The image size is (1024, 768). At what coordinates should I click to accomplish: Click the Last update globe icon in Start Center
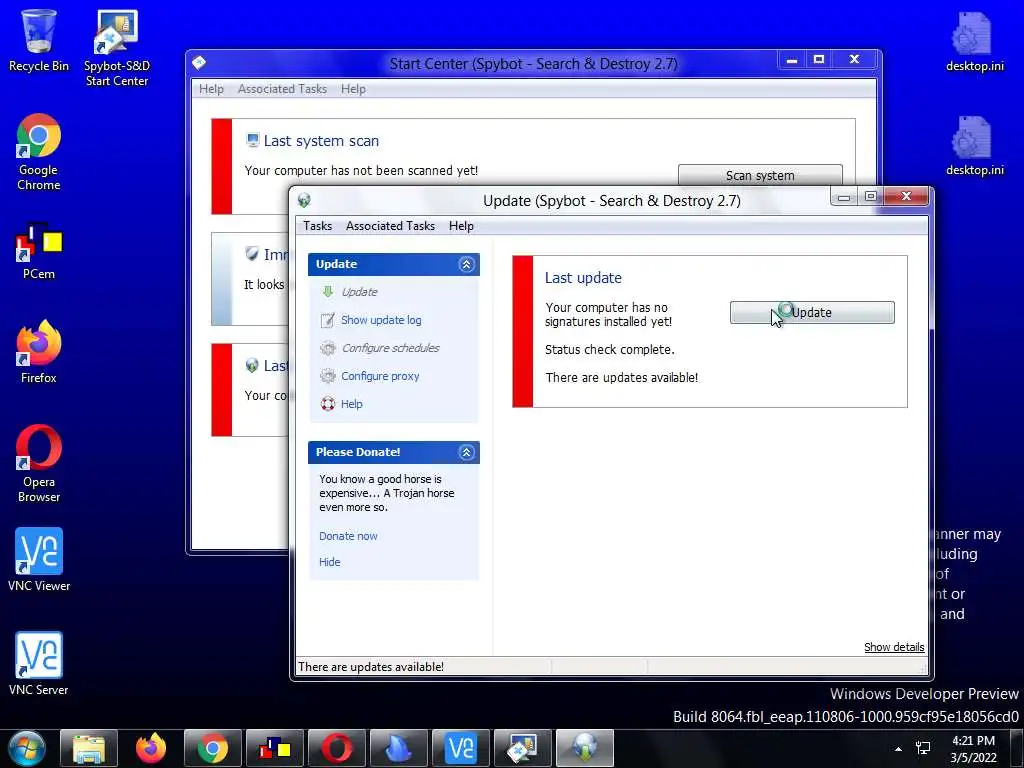point(252,366)
